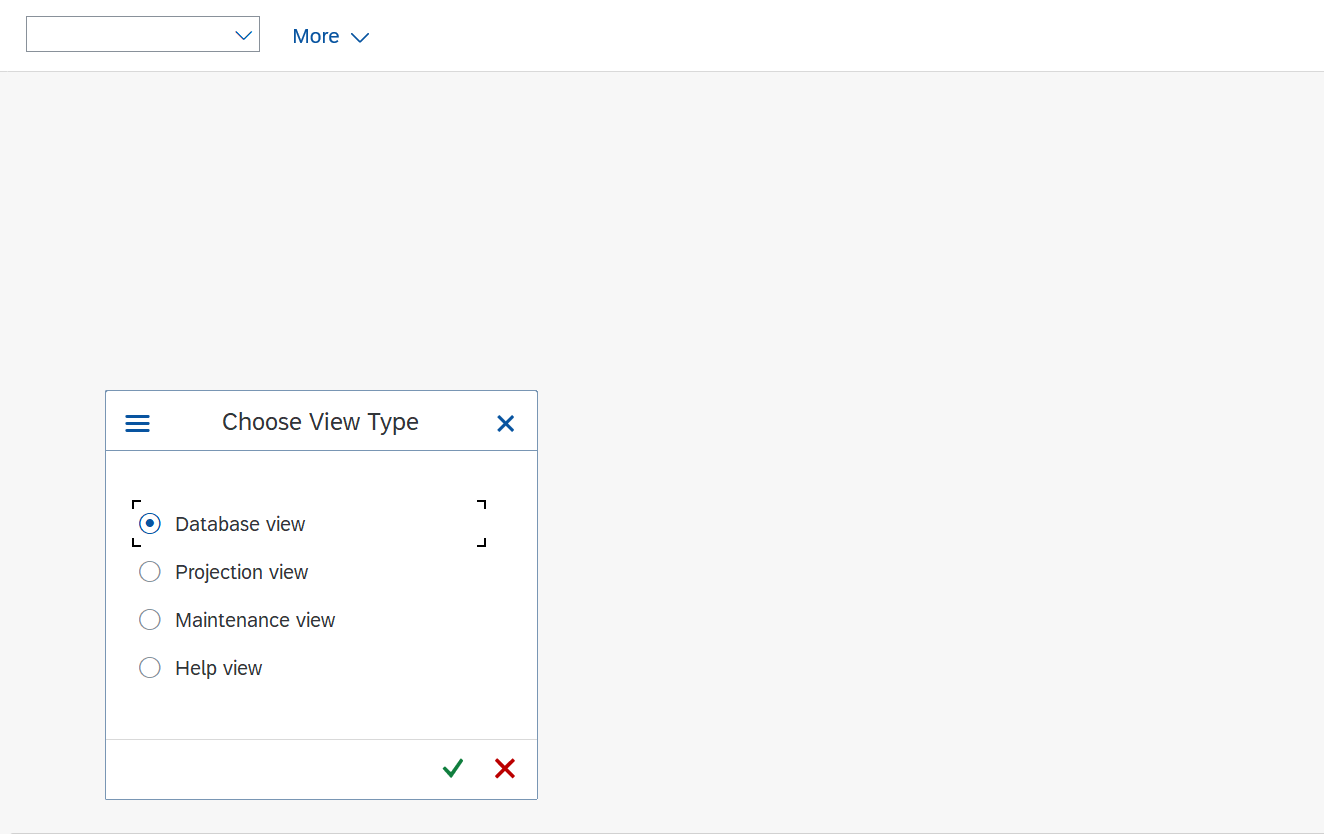Pick the Maintenance view radio button
1324x834 pixels.
(150, 620)
